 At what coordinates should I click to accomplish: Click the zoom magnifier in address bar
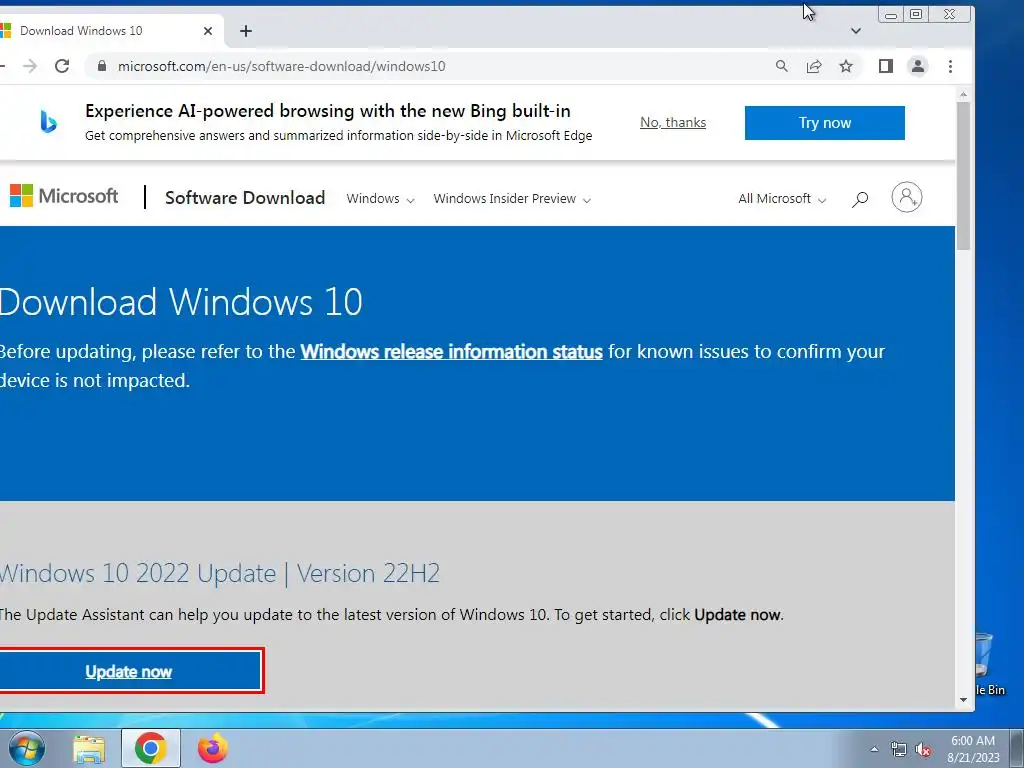pyautogui.click(x=782, y=66)
